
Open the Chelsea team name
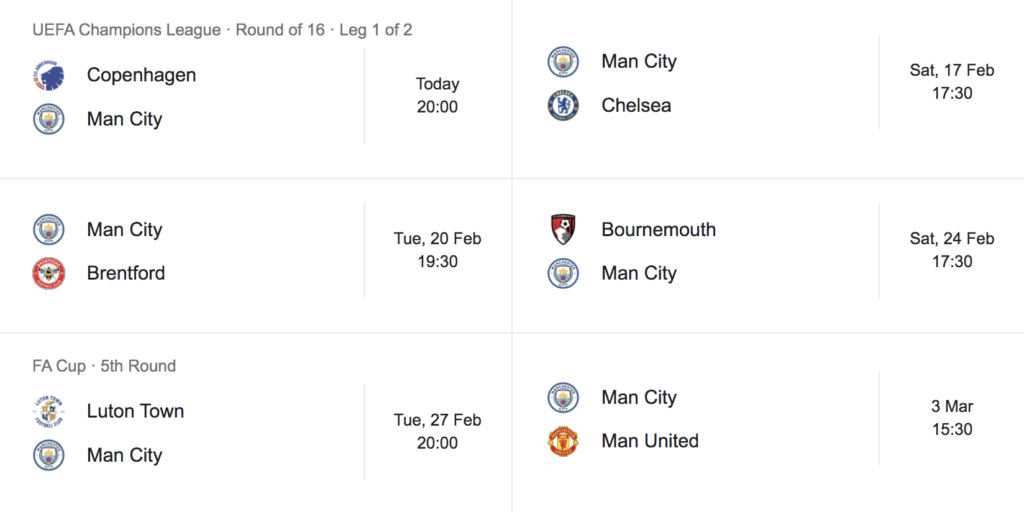point(636,105)
